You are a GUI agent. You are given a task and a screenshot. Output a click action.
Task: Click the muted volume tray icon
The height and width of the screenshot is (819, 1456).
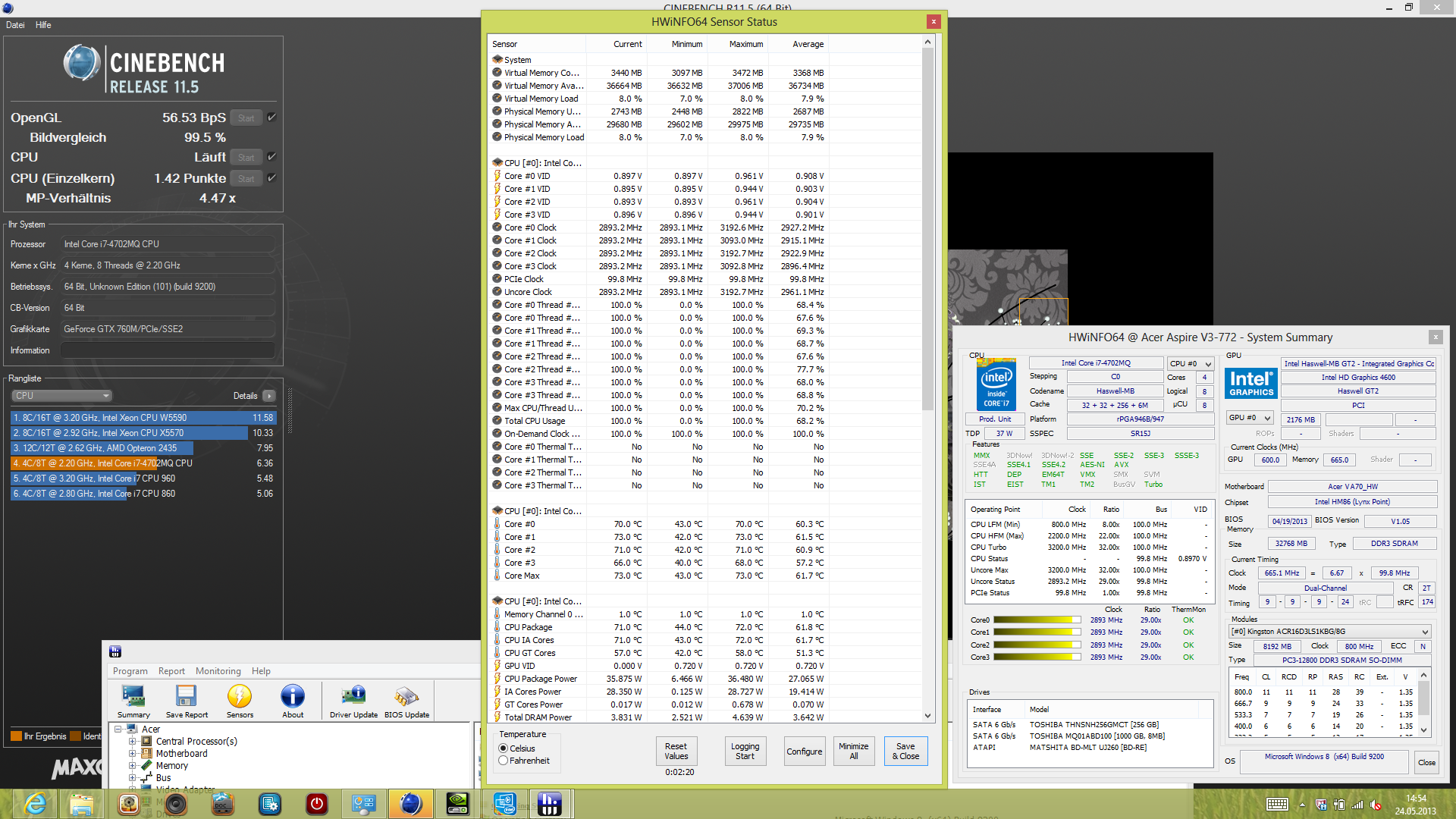point(1374,805)
